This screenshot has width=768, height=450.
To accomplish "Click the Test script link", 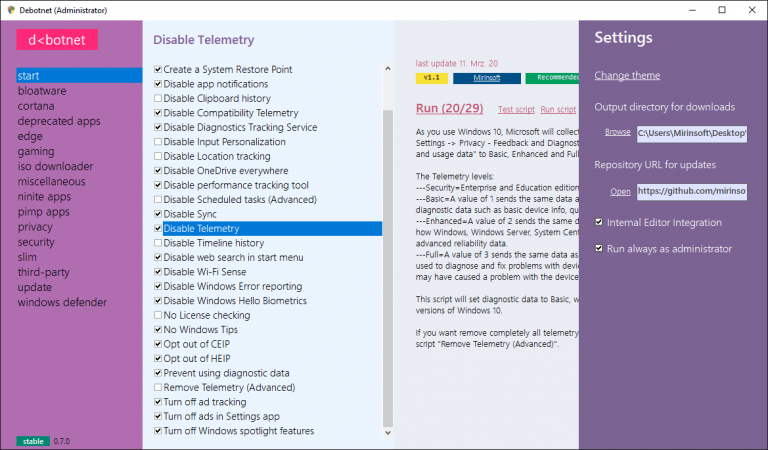I will 516,109.
